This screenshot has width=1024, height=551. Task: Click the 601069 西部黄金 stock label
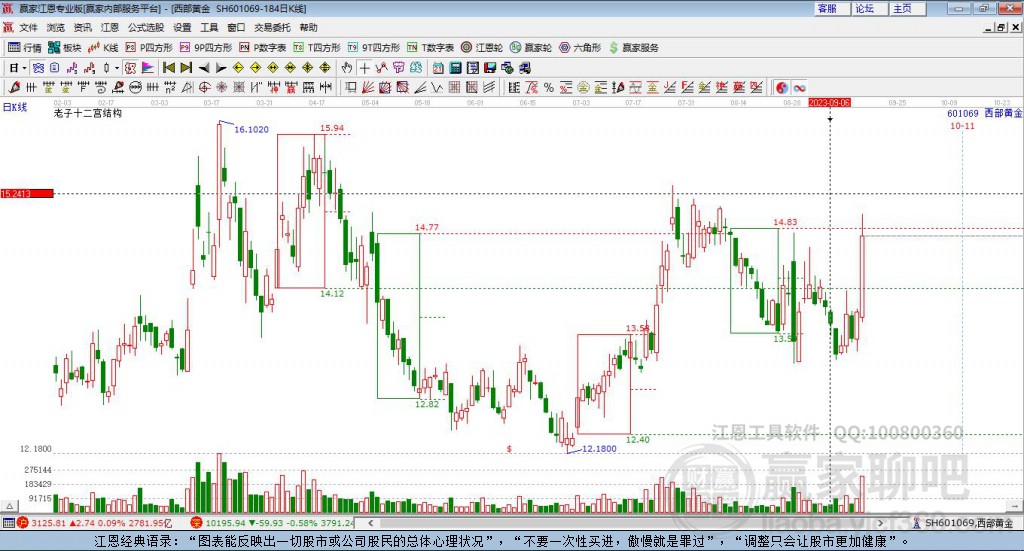[985, 114]
